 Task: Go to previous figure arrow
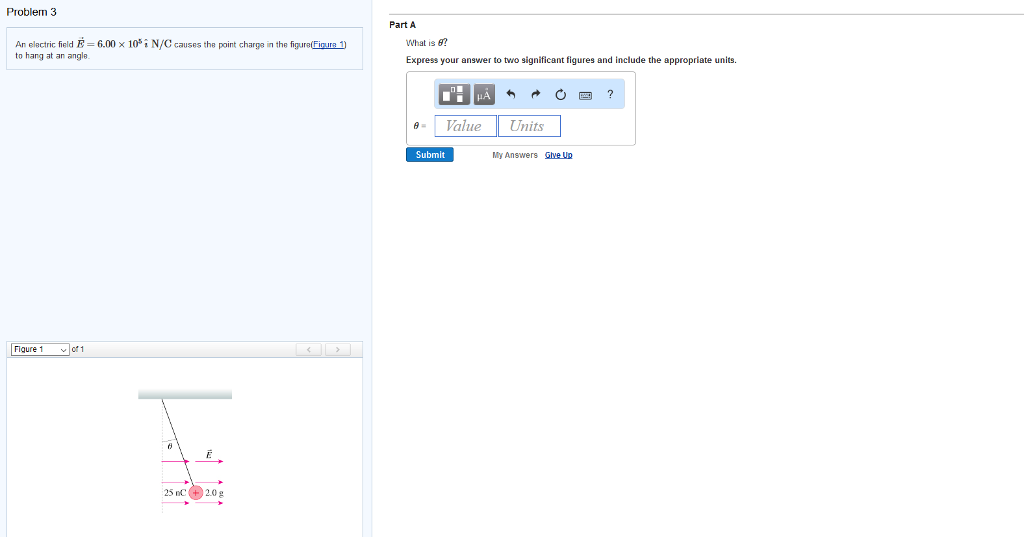click(x=309, y=350)
